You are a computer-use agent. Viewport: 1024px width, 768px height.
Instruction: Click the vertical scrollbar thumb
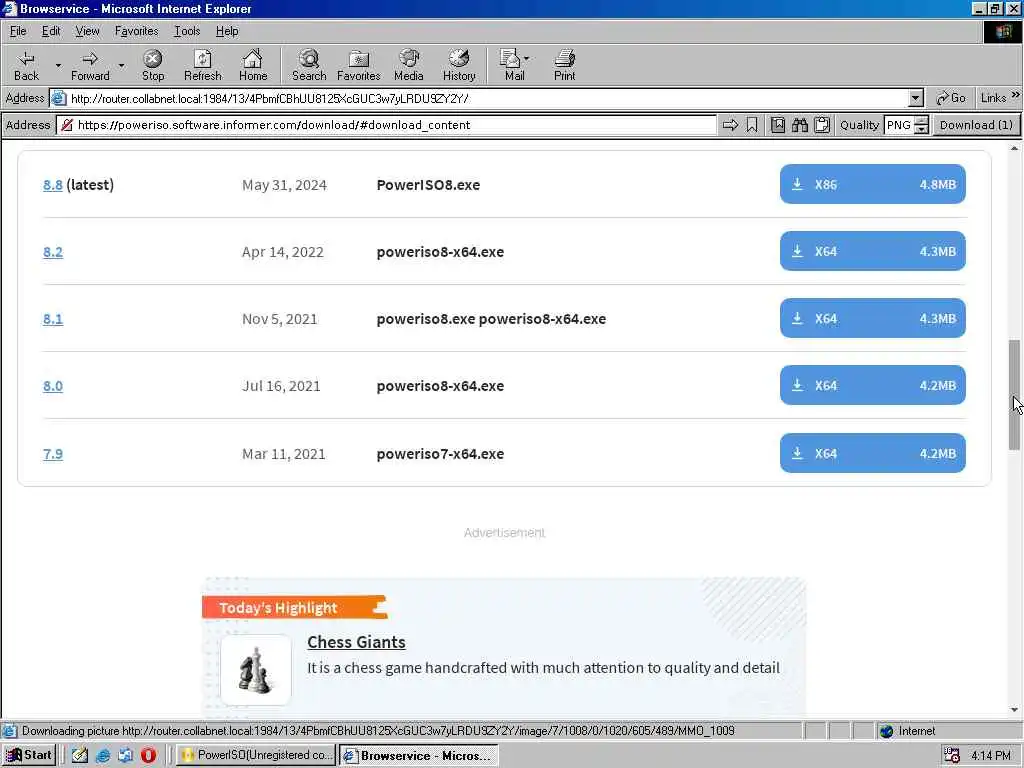point(1014,394)
